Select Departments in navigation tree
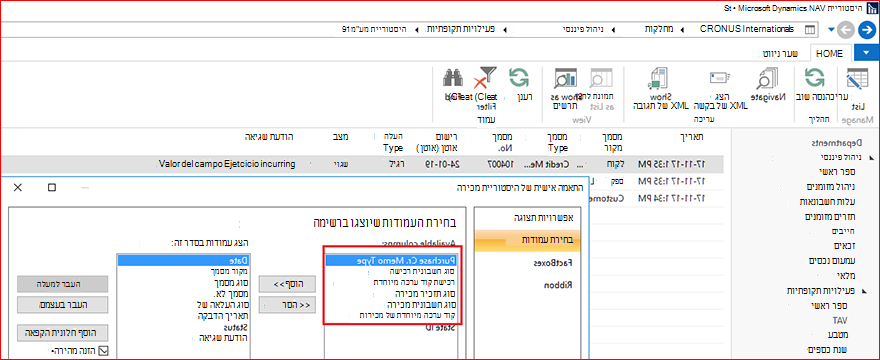Image resolution: width=880 pixels, height=360 pixels. pyautogui.click(x=837, y=143)
